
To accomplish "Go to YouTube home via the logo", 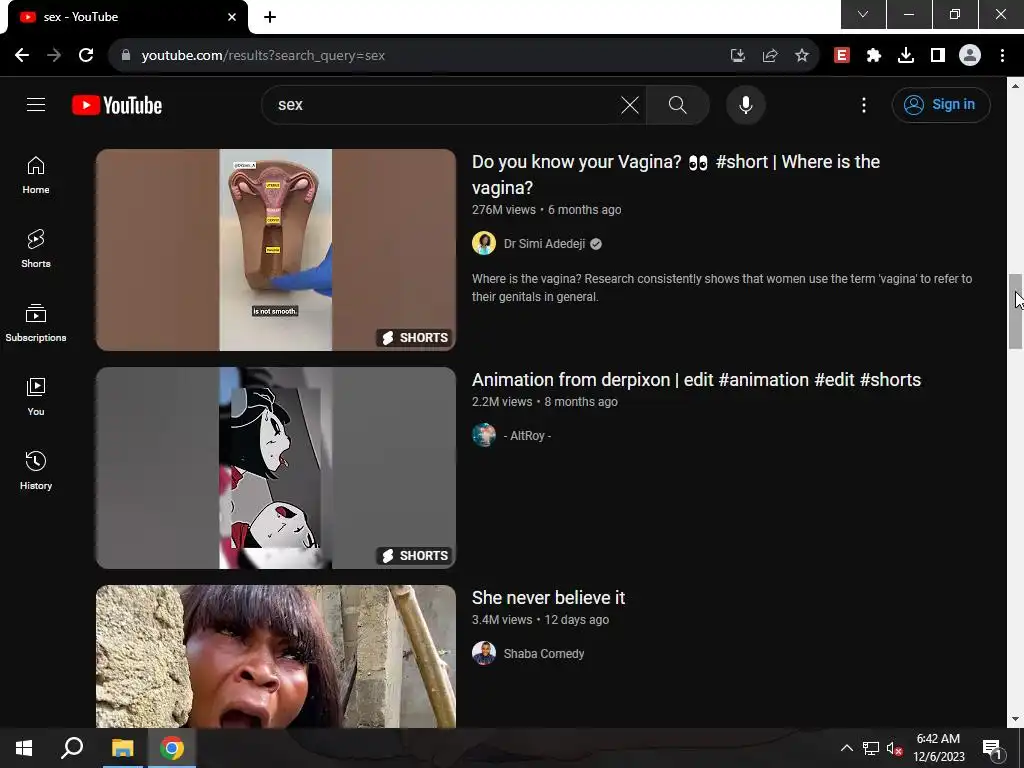I will click(117, 105).
